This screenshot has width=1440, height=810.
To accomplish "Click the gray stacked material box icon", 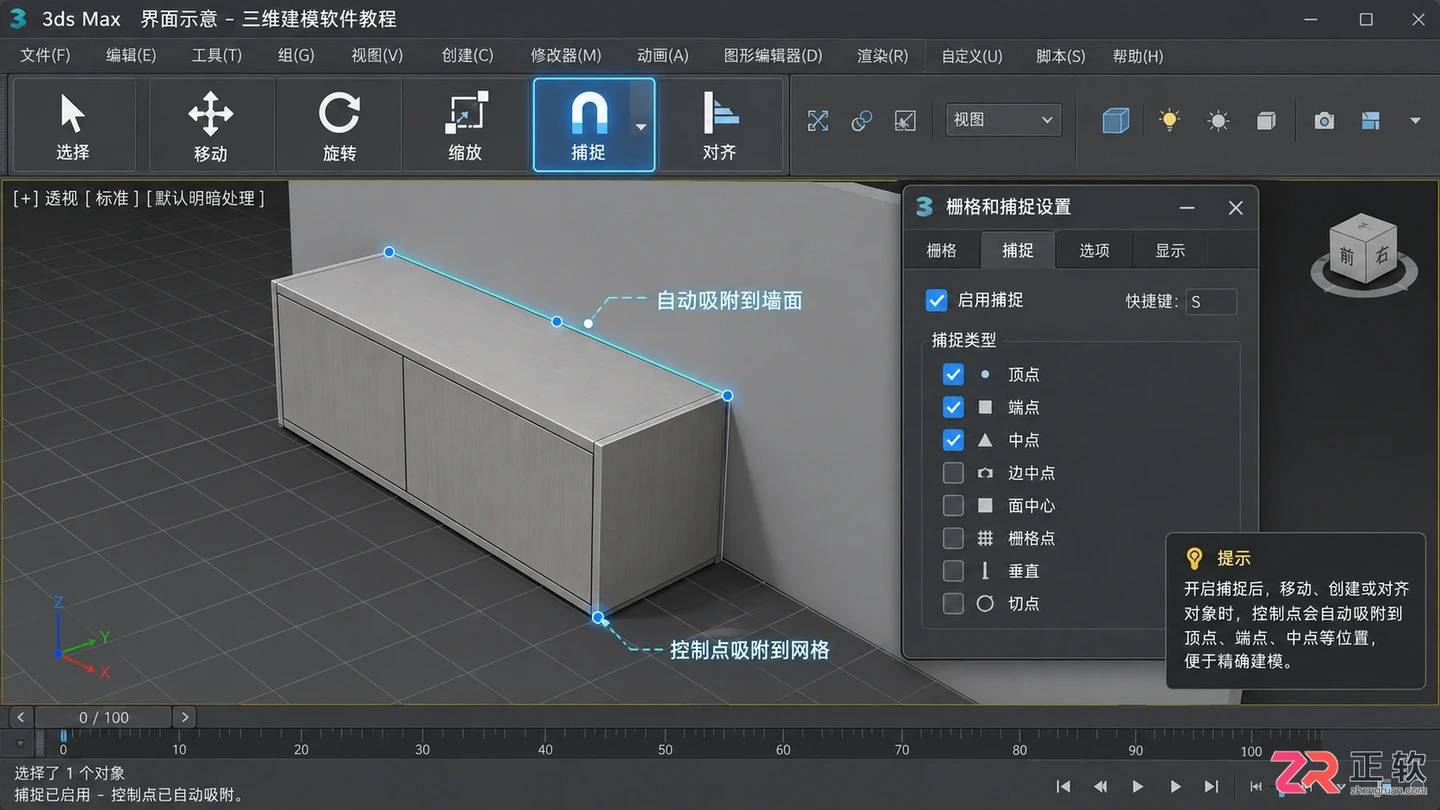I will tap(1266, 121).
